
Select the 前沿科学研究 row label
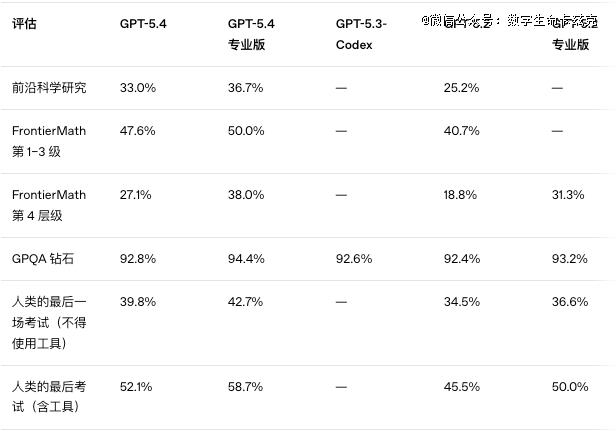click(49, 87)
